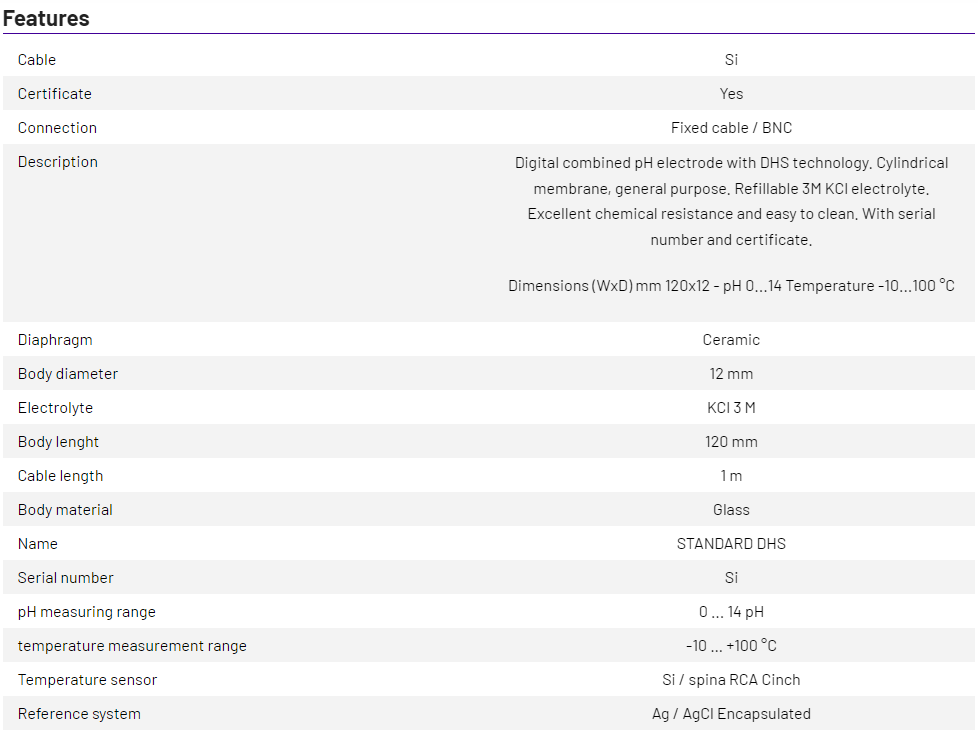Click the Serial number label
This screenshot has width=978, height=736.
(x=66, y=578)
